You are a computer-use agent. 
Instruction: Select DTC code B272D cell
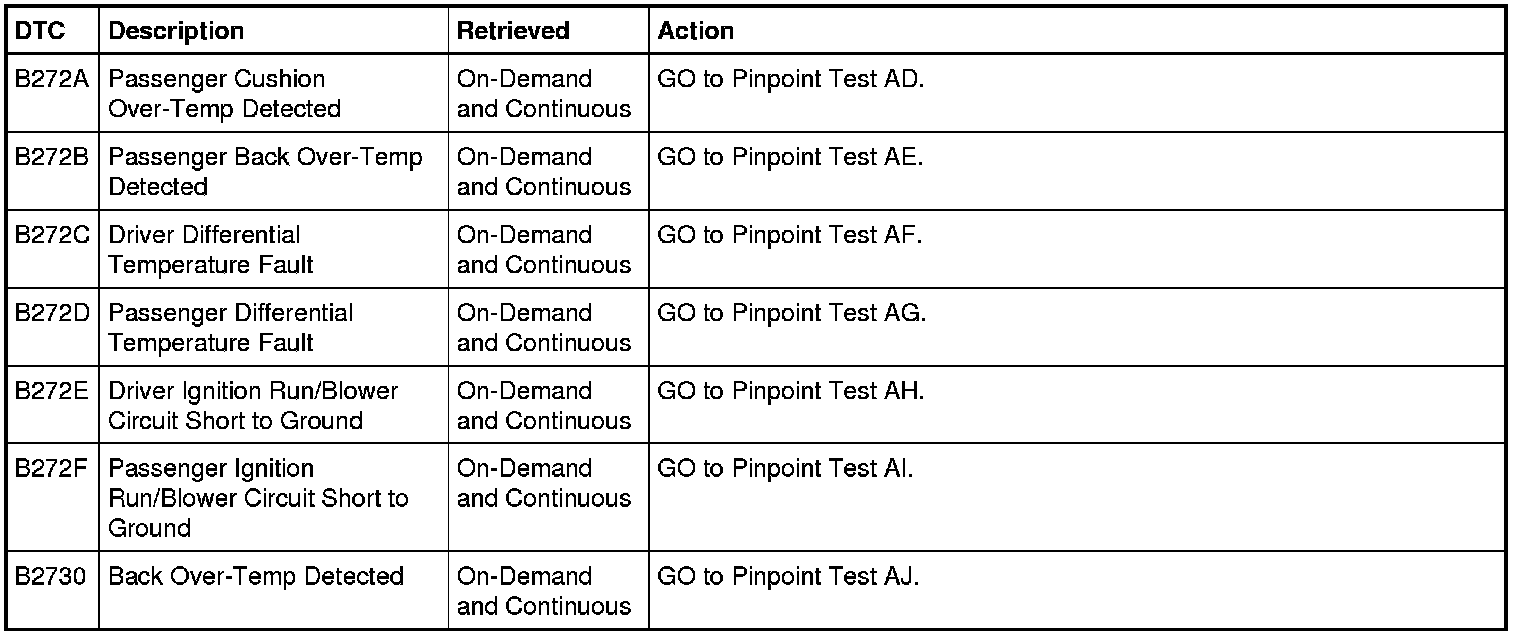pos(52,313)
